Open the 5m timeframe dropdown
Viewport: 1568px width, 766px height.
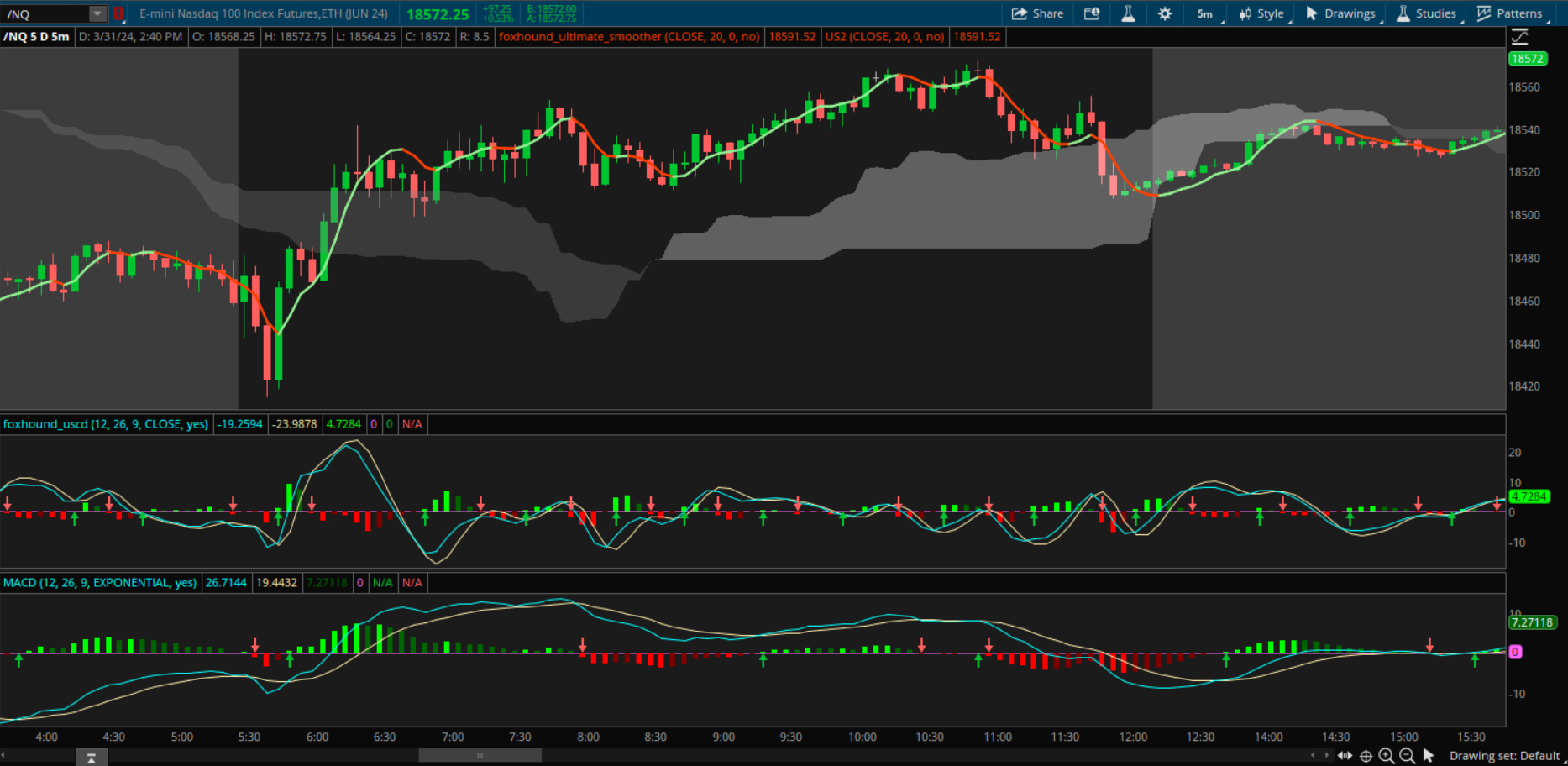(x=1206, y=13)
